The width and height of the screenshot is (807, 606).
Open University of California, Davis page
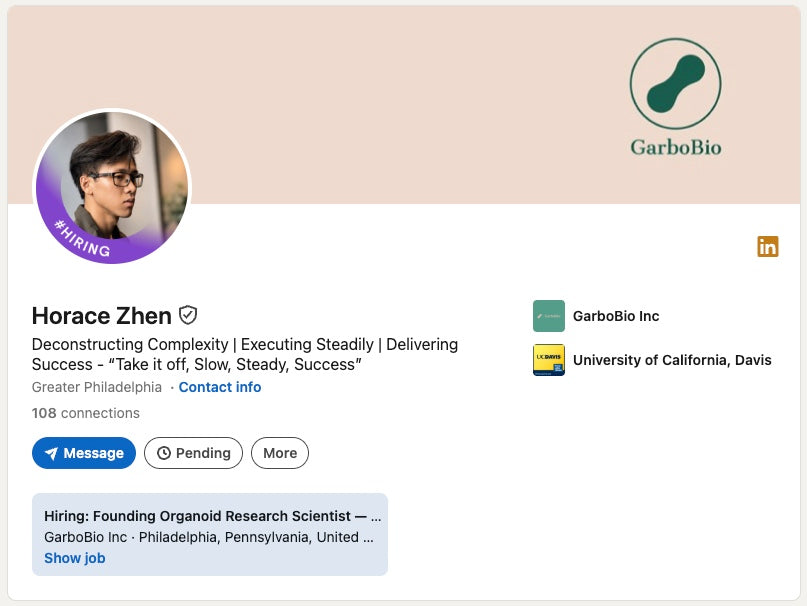click(672, 360)
